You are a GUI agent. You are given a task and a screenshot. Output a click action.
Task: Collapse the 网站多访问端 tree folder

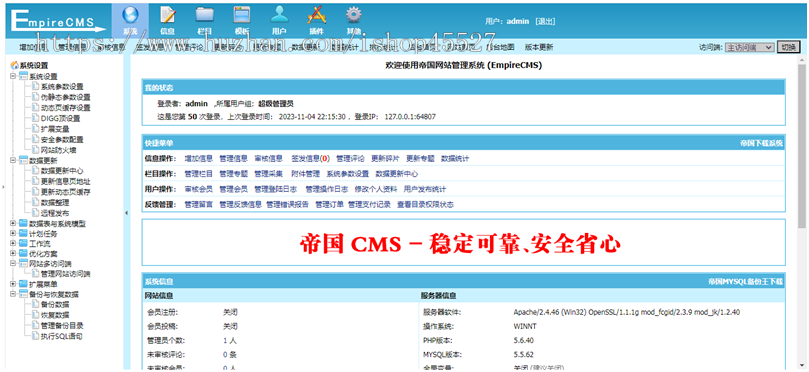pyautogui.click(x=13, y=264)
